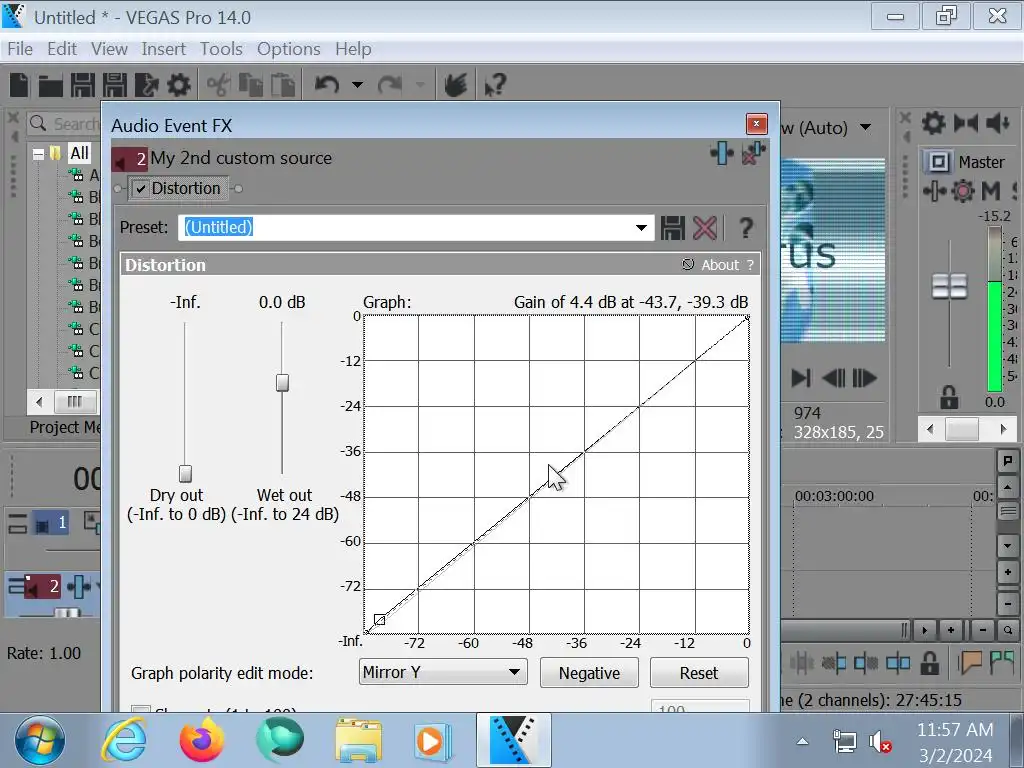1024x768 pixels.
Task: Open Firefox from the taskbar
Action: [x=202, y=740]
